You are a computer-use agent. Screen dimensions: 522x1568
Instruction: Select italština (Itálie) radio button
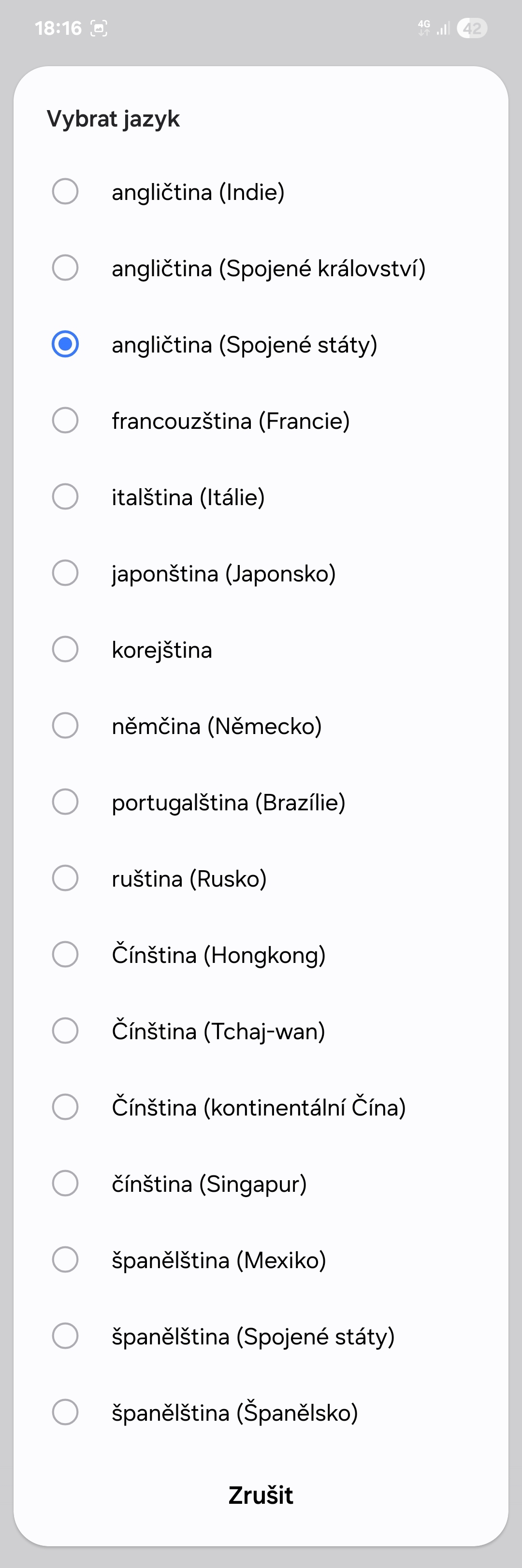click(x=65, y=497)
